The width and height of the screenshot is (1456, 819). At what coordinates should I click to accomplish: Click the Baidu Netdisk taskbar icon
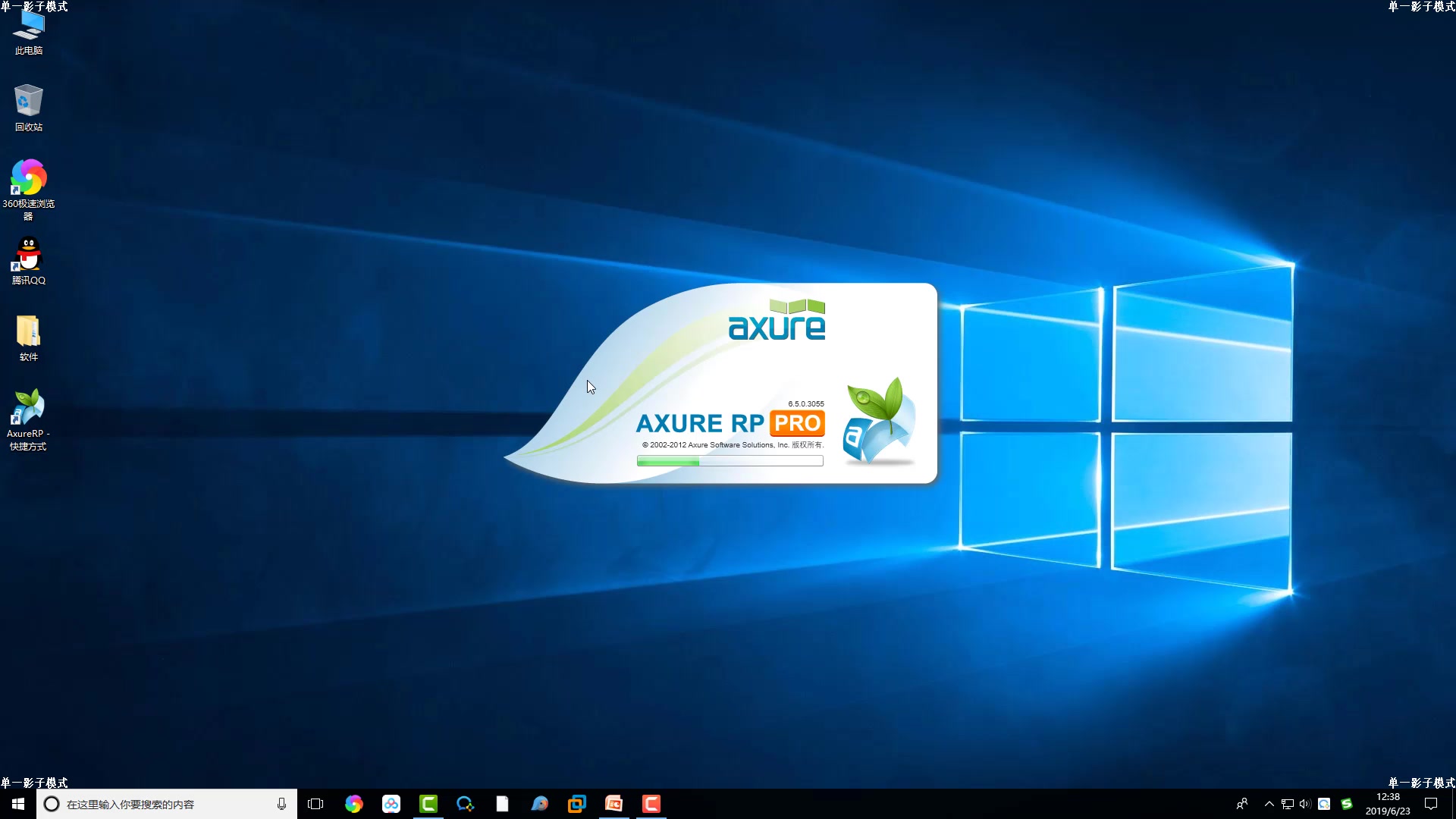click(391, 804)
